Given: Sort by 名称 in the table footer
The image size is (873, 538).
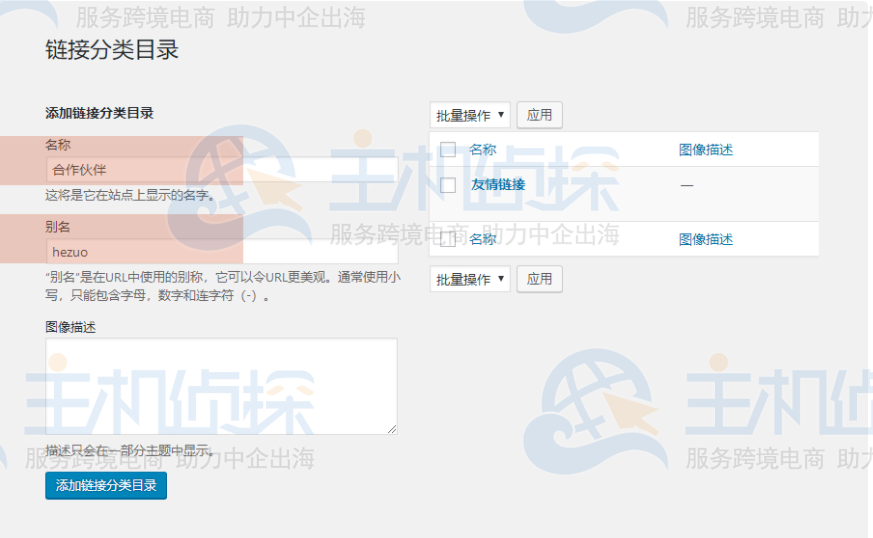Looking at the screenshot, I should coord(483,239).
